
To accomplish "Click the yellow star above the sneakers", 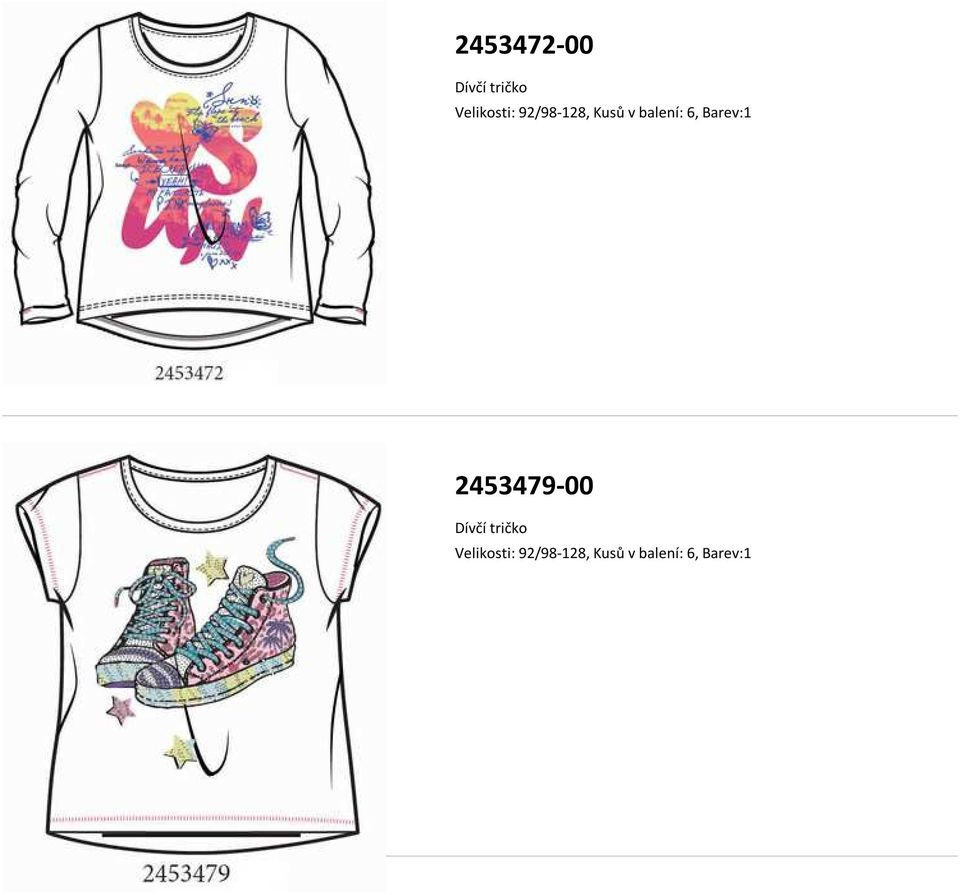I will 212,567.
